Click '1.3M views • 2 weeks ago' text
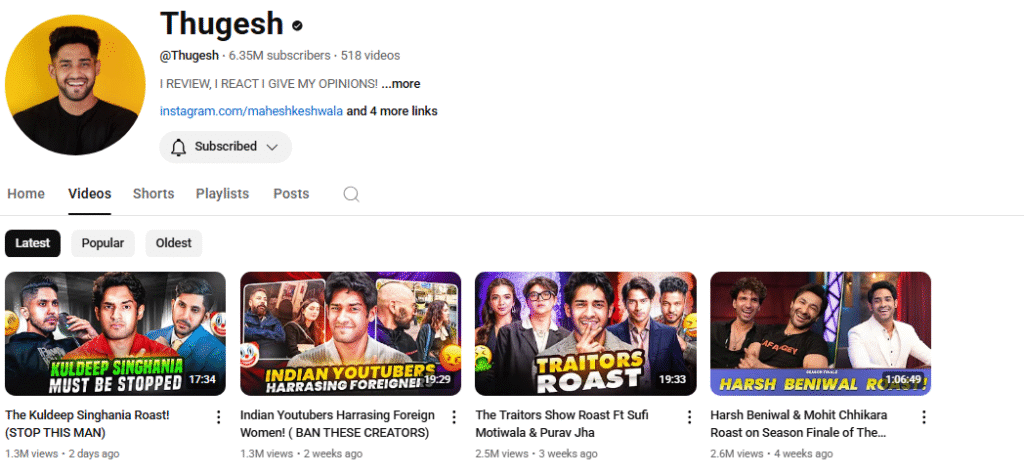Image resolution: width=1024 pixels, height=475 pixels. pos(301,453)
